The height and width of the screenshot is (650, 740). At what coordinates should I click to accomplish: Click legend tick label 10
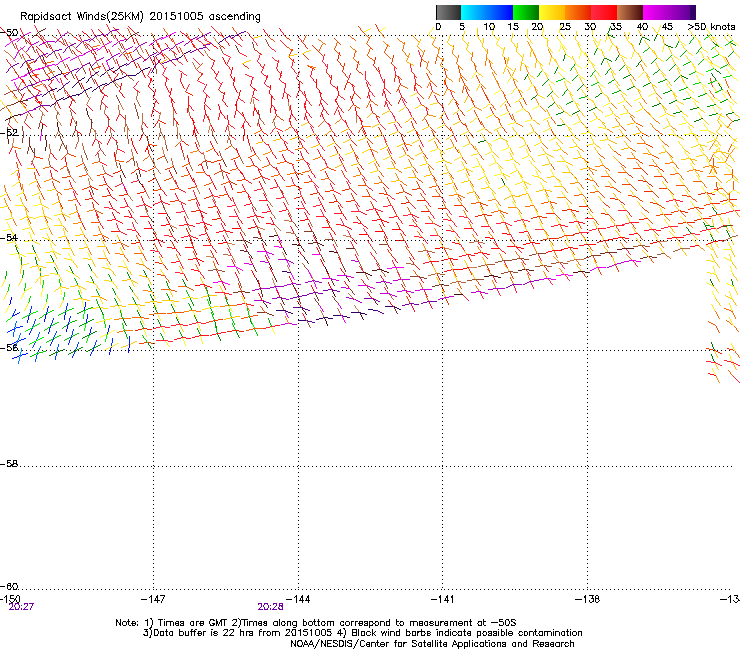pos(489,27)
